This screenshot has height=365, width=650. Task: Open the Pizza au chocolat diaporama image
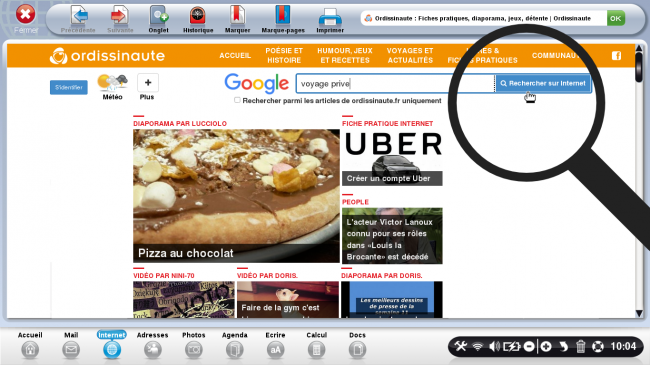click(x=236, y=196)
